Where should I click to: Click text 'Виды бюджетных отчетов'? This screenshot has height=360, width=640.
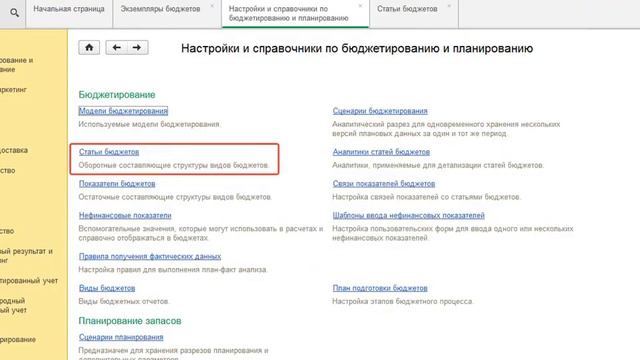tap(124, 301)
